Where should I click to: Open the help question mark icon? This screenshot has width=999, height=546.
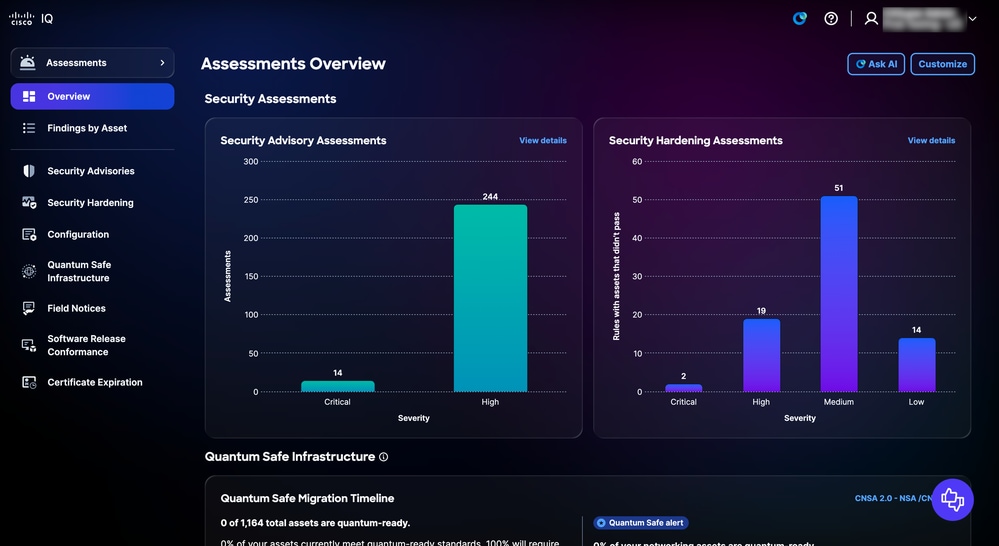(831, 18)
